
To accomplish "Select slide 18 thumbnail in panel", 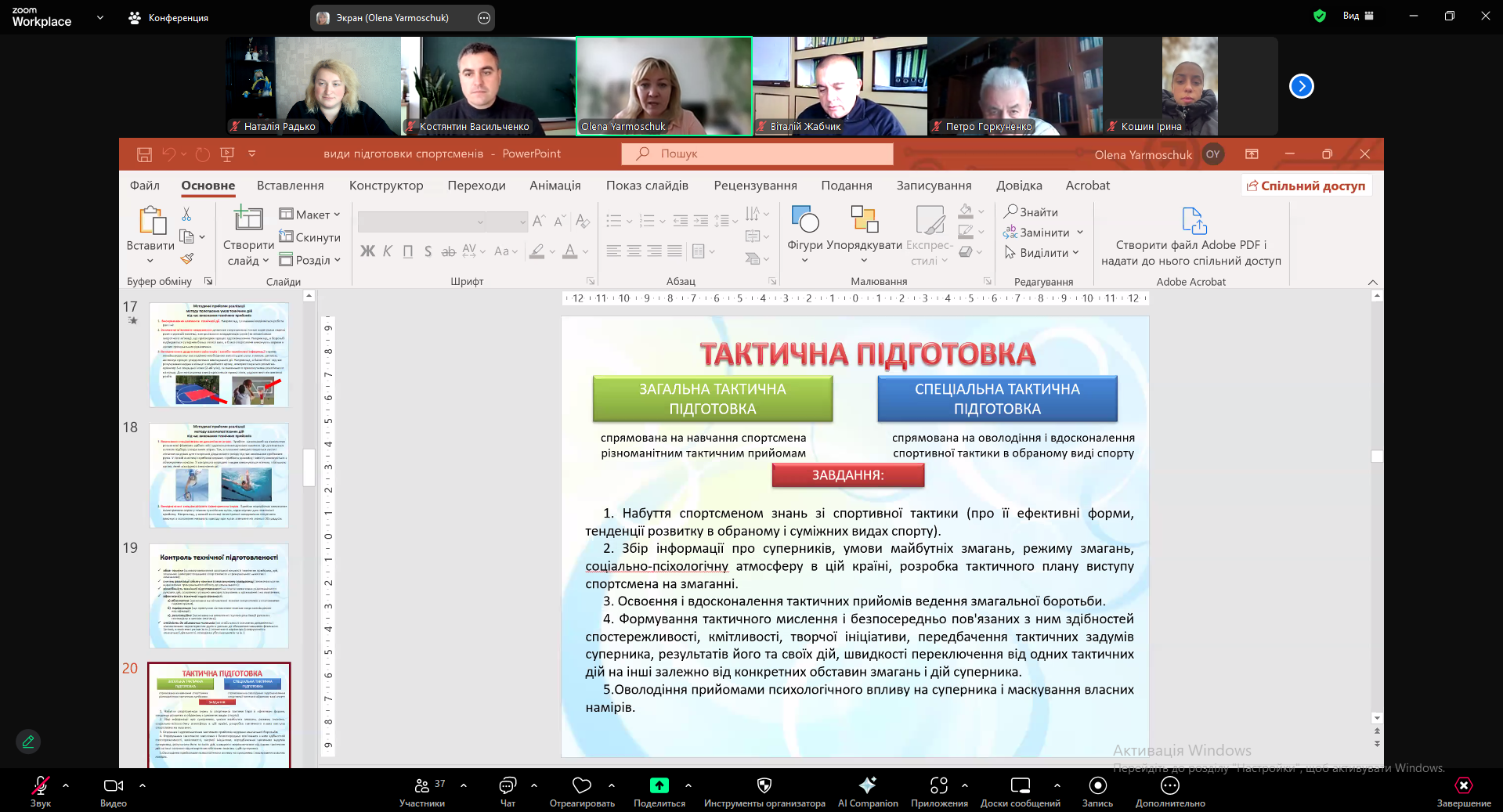I will pos(219,475).
